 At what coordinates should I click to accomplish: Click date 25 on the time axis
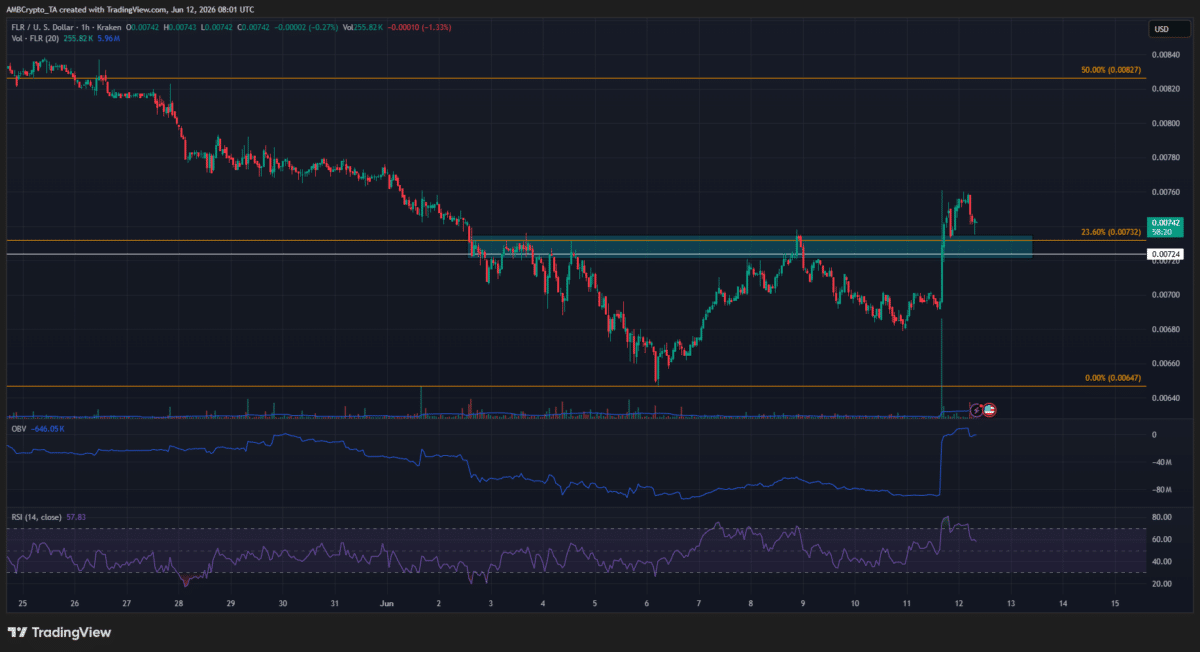tap(23, 604)
